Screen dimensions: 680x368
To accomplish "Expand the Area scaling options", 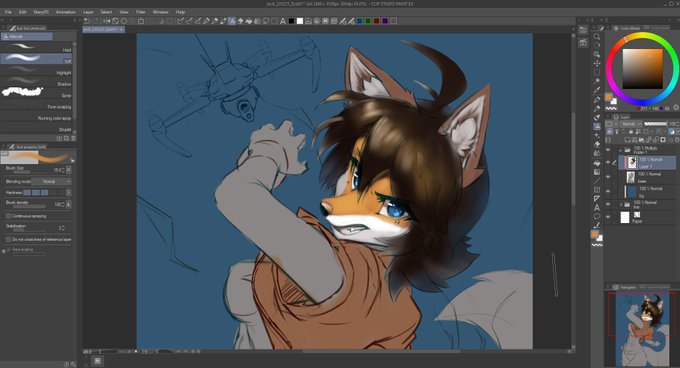I will pyautogui.click(x=4, y=250).
